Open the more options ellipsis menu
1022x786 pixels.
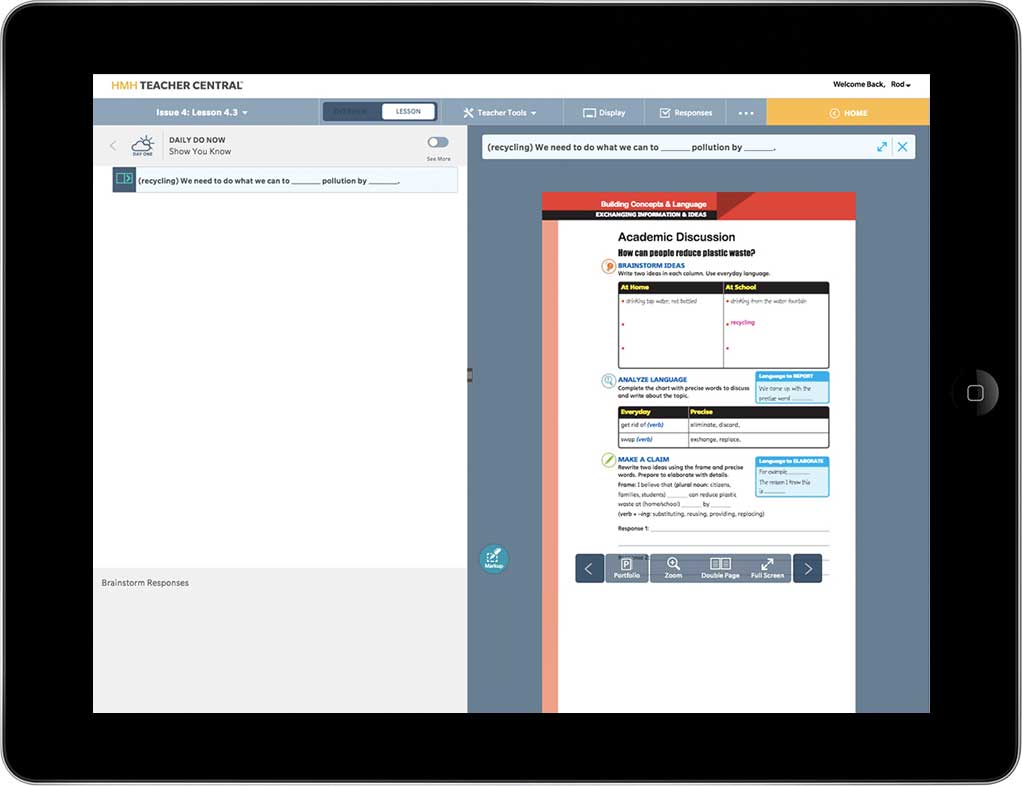coord(746,113)
